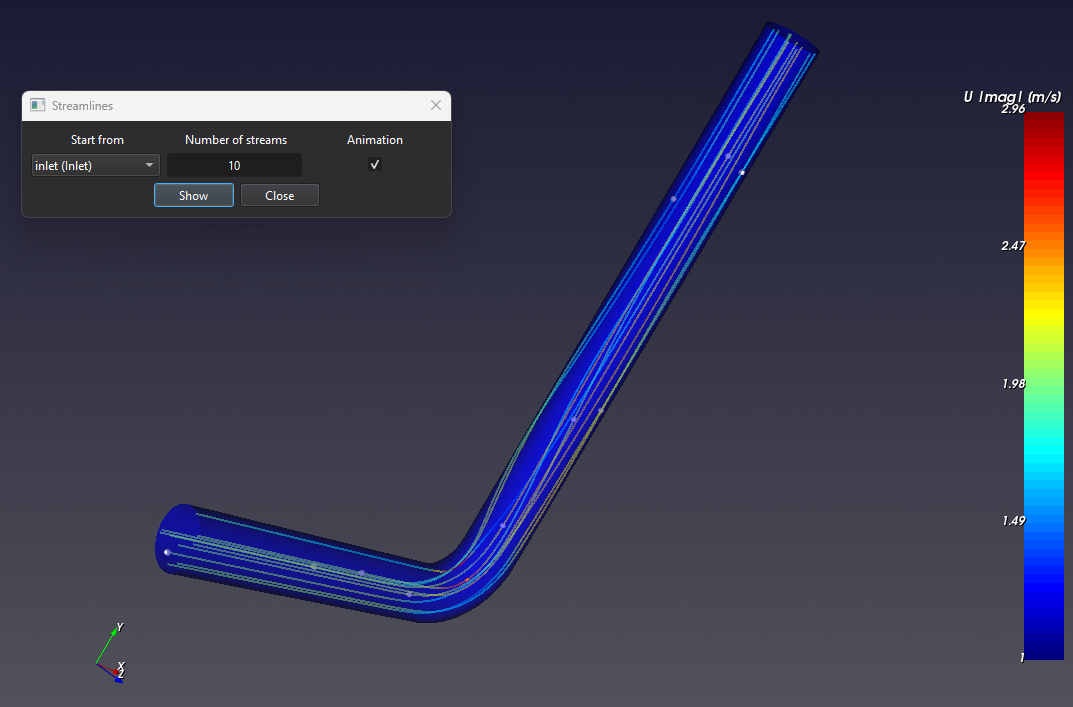The image size is (1073, 707).
Task: Close the Streamlines dialog with X
Action: point(436,105)
